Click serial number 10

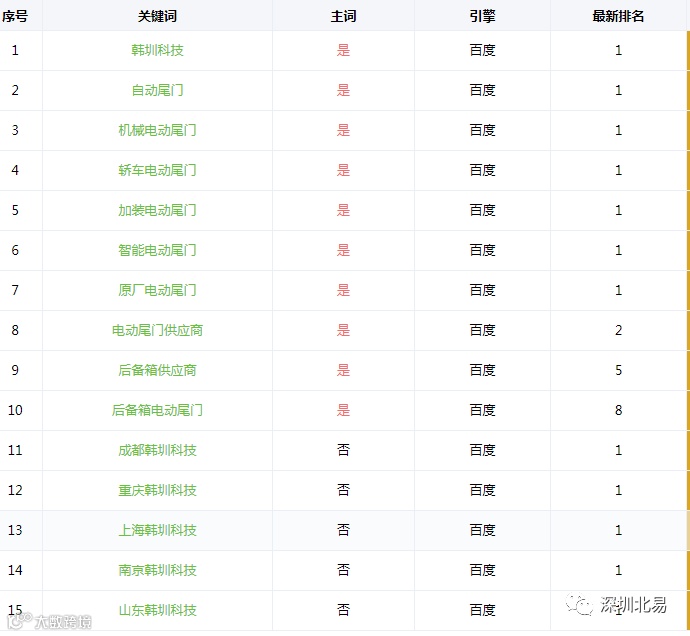pyautogui.click(x=15, y=410)
